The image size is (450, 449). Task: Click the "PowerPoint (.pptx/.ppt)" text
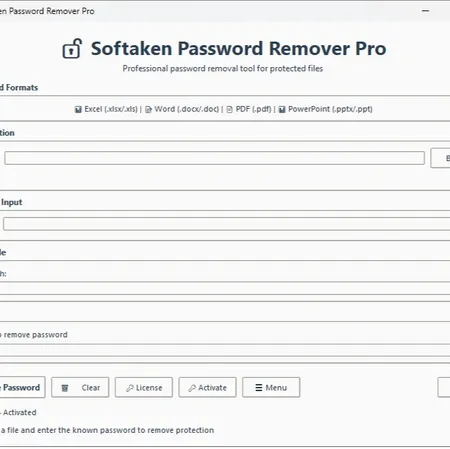[x=330, y=109]
